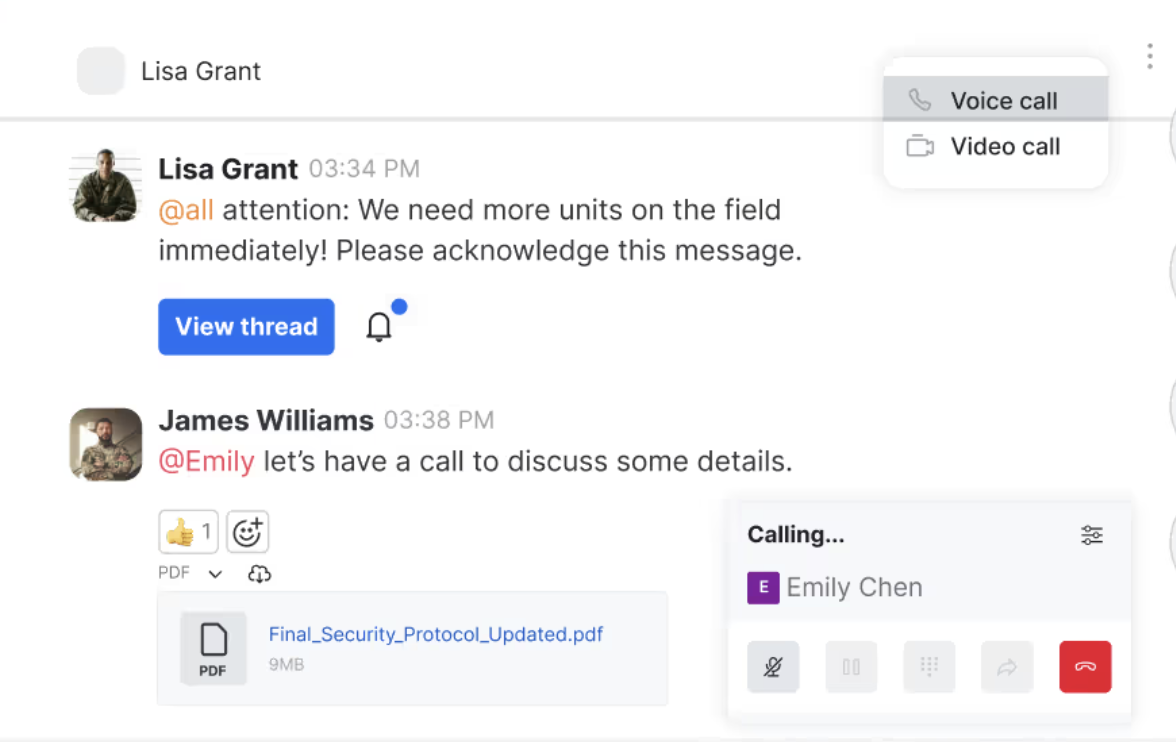Image resolution: width=1176 pixels, height=742 pixels.
Task: Click James Williams' profile picture
Action: click(106, 444)
